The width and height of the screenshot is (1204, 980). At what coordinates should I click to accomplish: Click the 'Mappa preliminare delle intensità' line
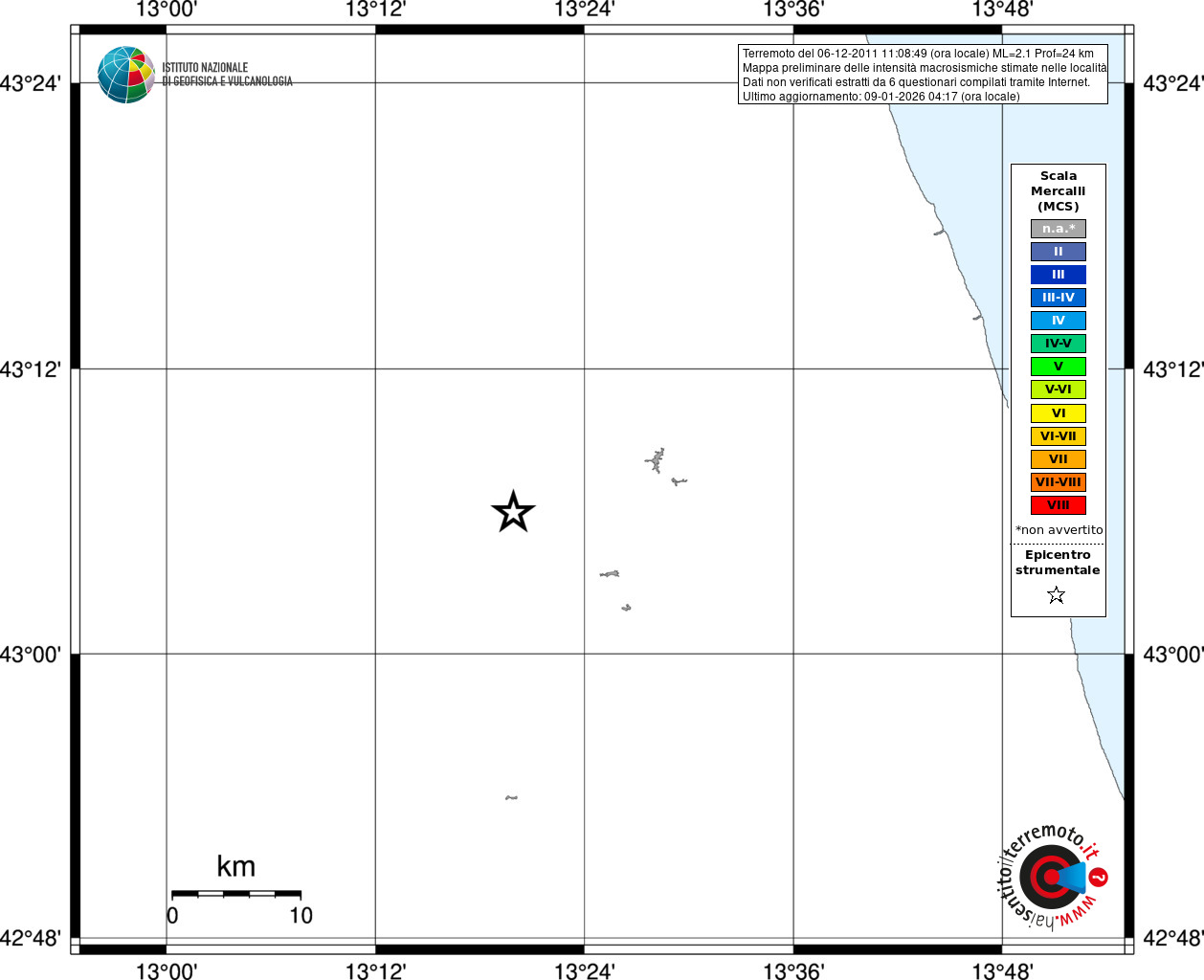tap(925, 68)
